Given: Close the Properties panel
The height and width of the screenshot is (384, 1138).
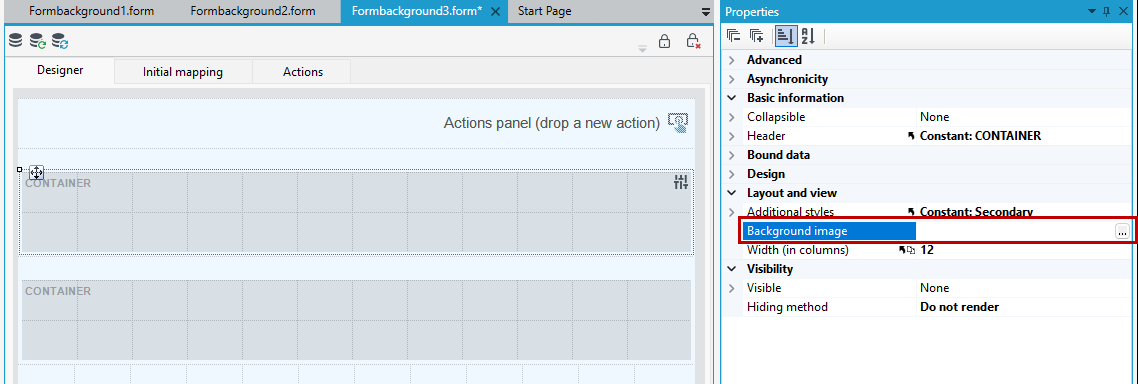Looking at the screenshot, I should [x=1123, y=12].
